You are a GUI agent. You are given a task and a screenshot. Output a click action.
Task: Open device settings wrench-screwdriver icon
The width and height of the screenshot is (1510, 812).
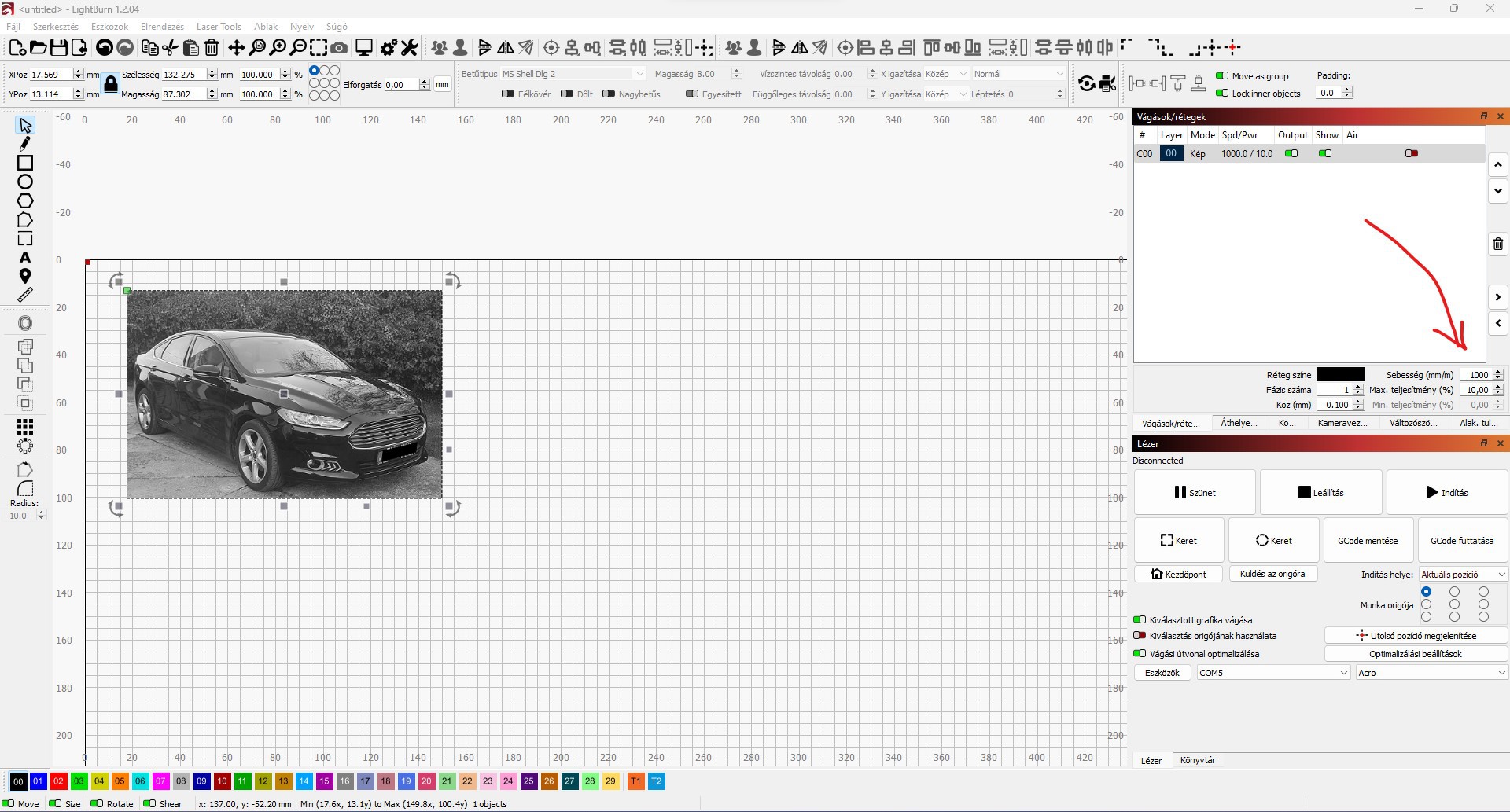pyautogui.click(x=410, y=48)
